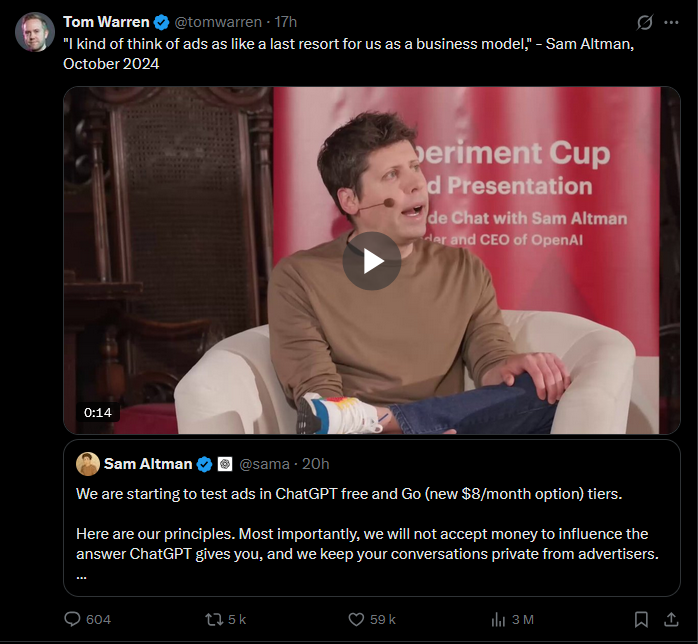
Task: Click the 17h post timestamp
Action: point(286,22)
